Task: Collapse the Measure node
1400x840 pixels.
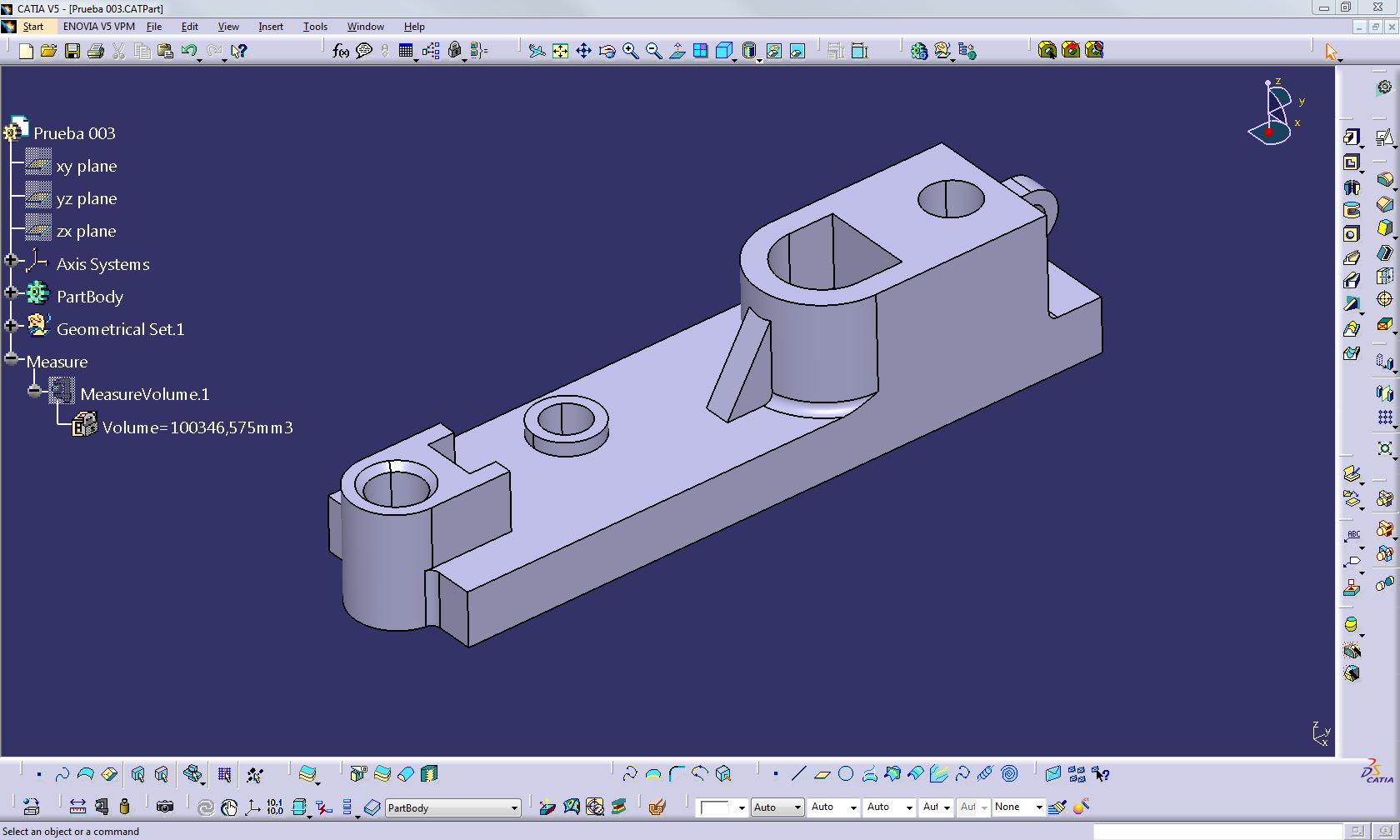Action: pos(11,358)
